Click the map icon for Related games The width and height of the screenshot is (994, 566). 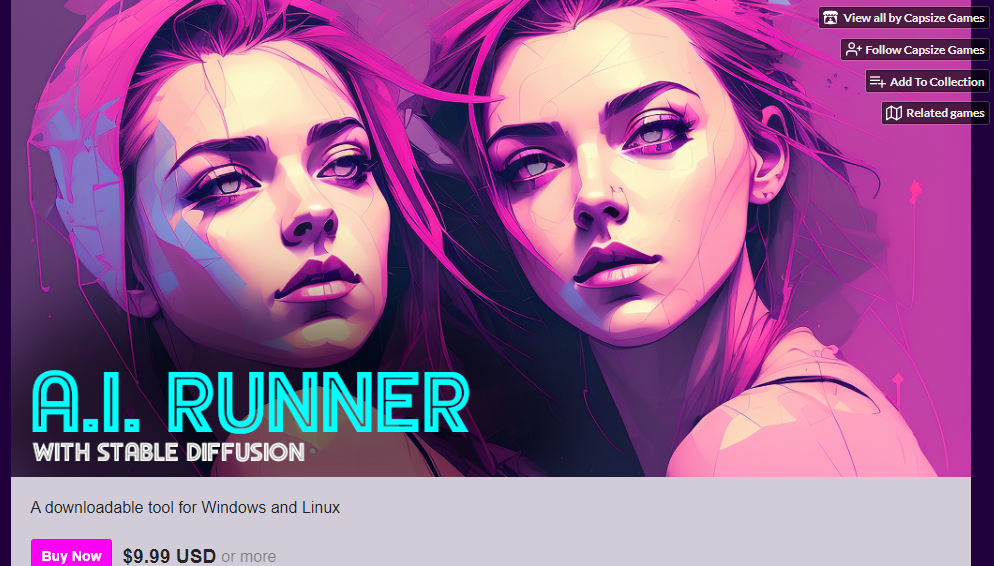click(x=893, y=113)
